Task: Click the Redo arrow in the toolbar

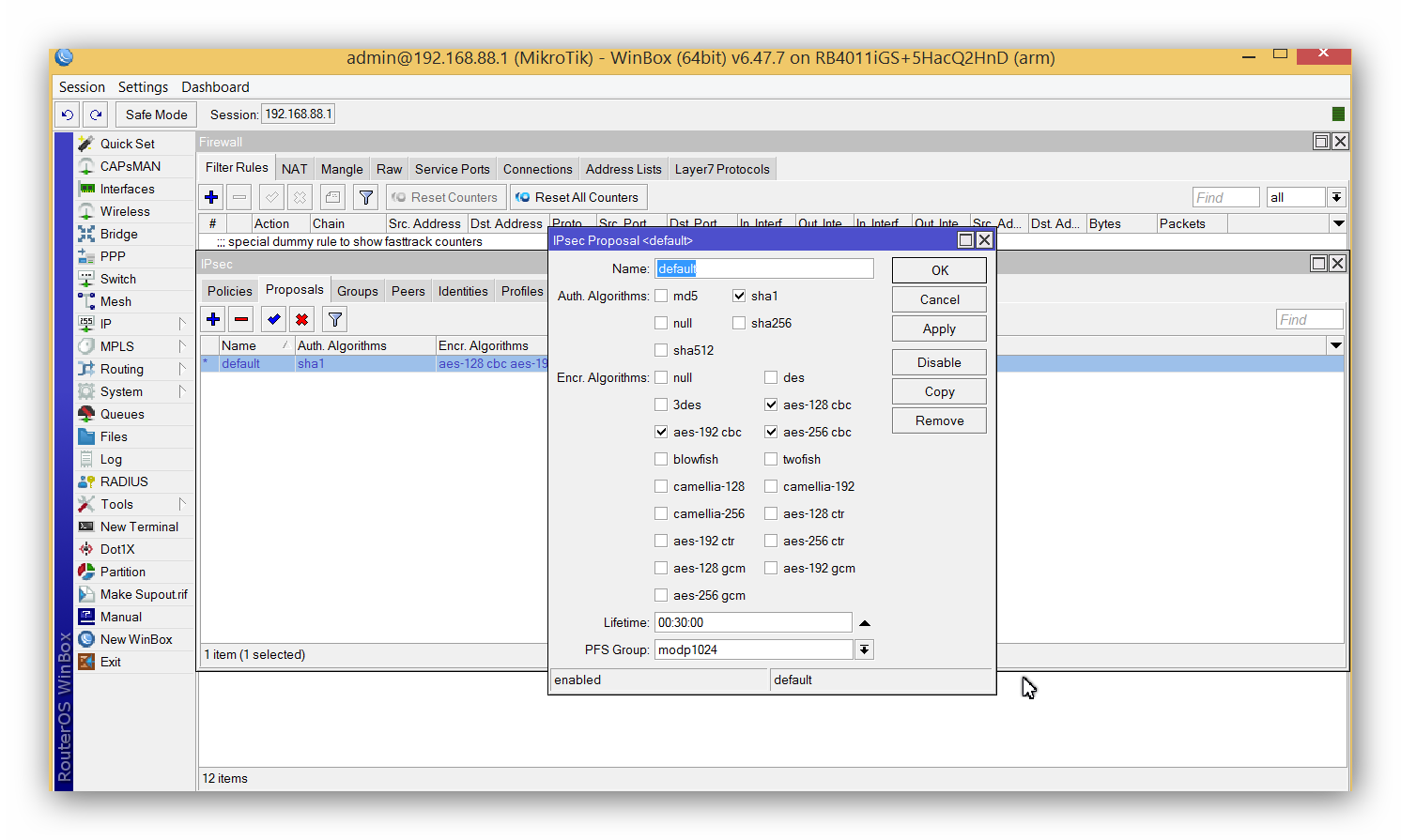Action: point(96,115)
